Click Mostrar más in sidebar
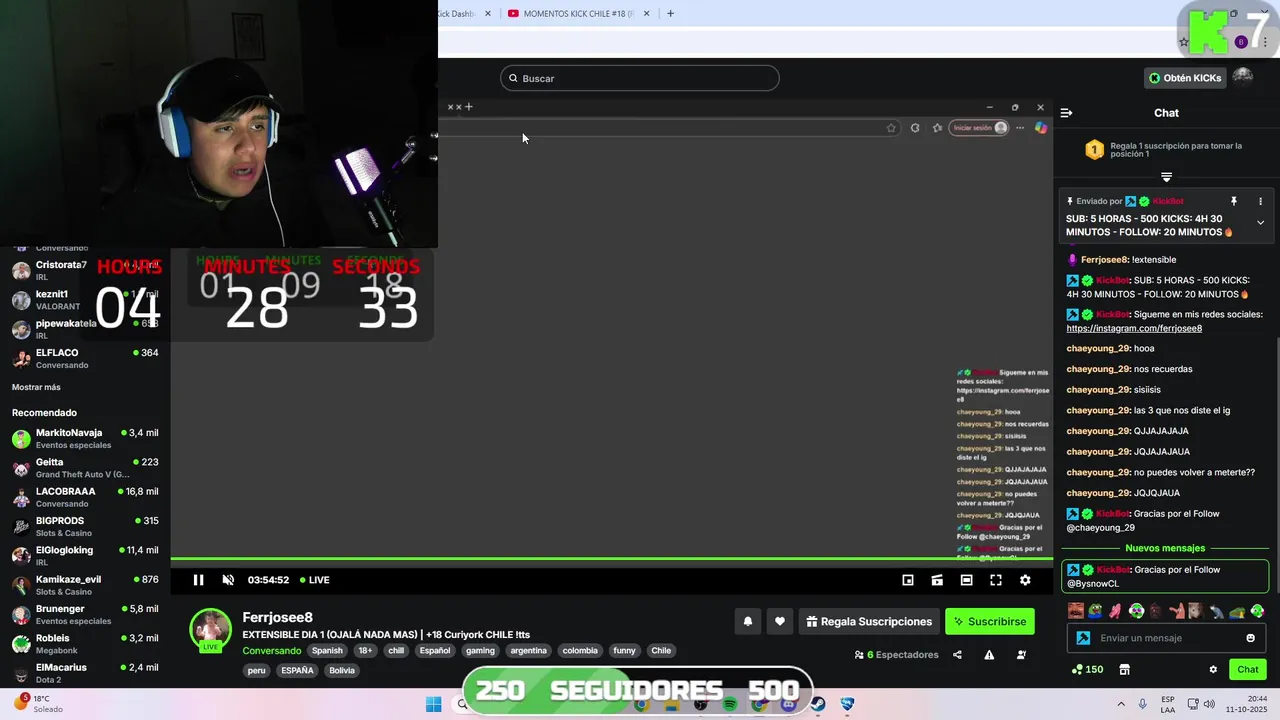Image resolution: width=1280 pixels, height=720 pixels. pyautogui.click(x=36, y=387)
